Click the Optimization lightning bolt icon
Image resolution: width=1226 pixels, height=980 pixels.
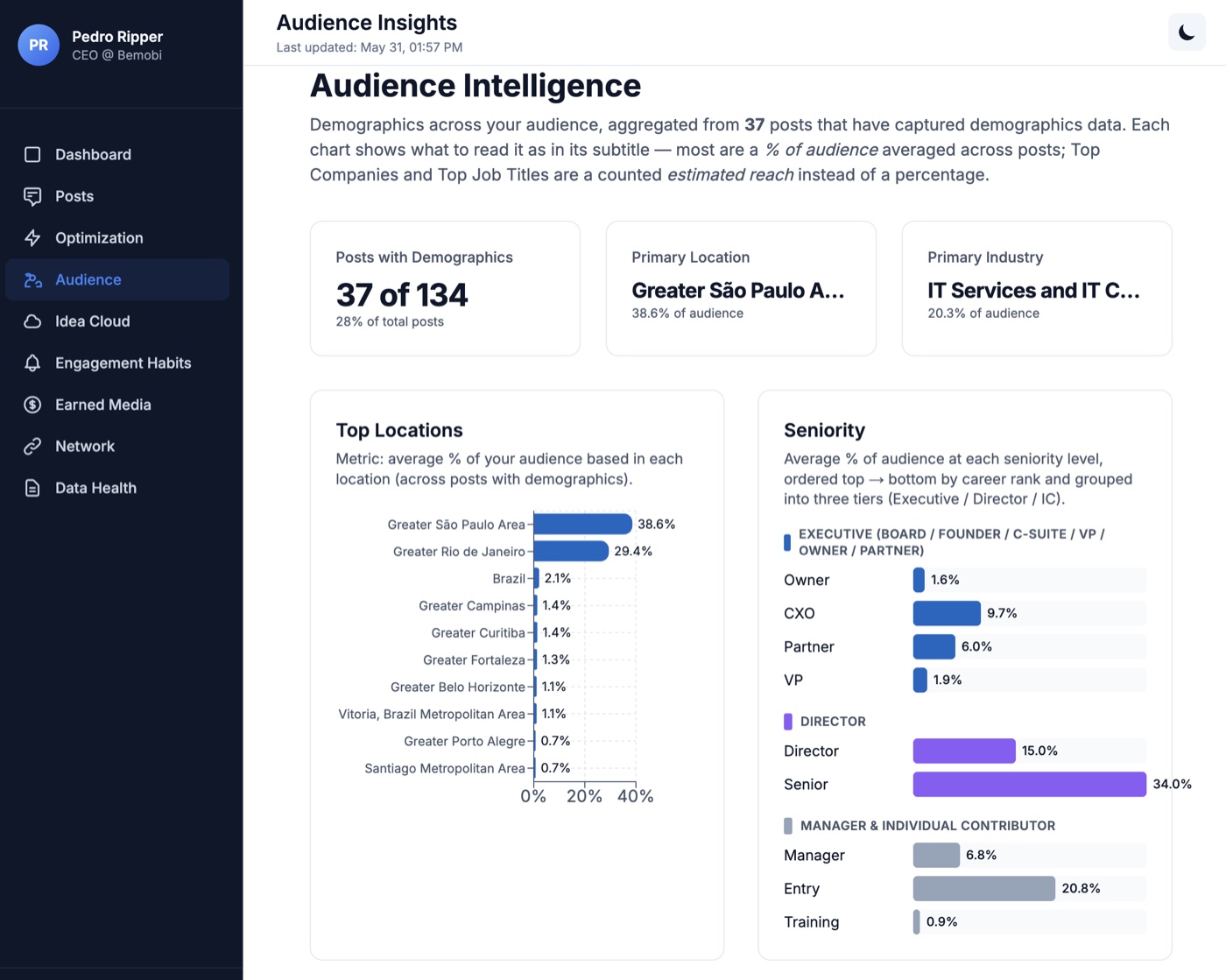pos(32,237)
